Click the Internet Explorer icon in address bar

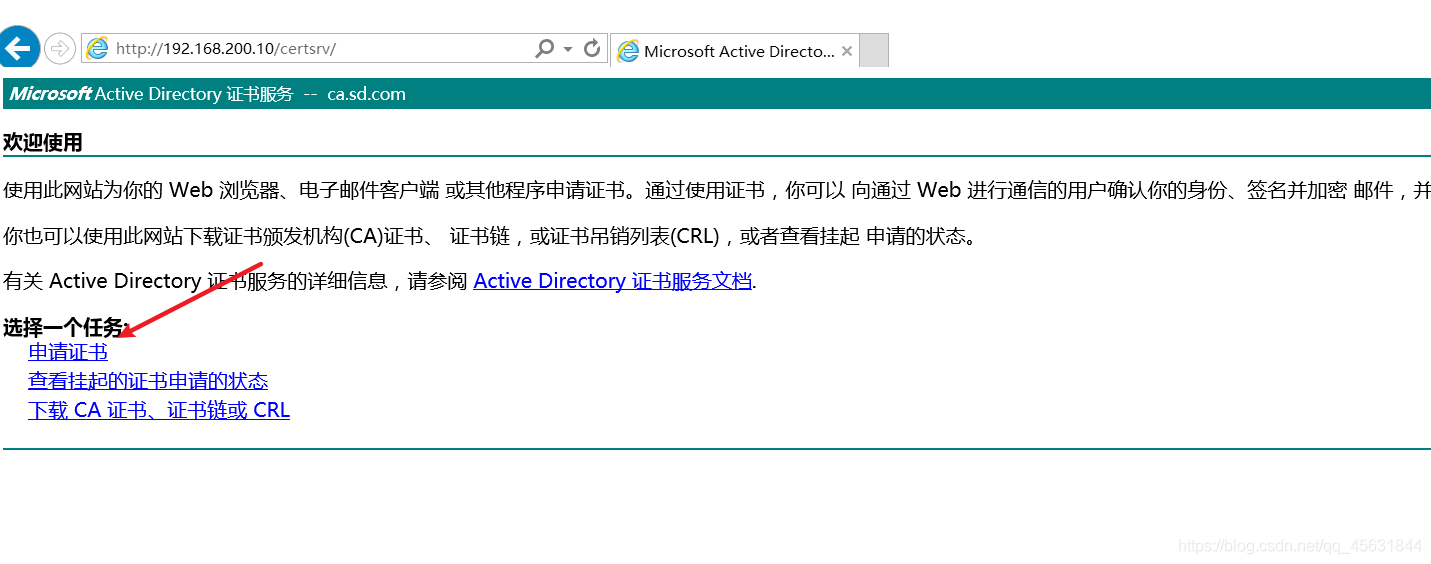[x=97, y=48]
